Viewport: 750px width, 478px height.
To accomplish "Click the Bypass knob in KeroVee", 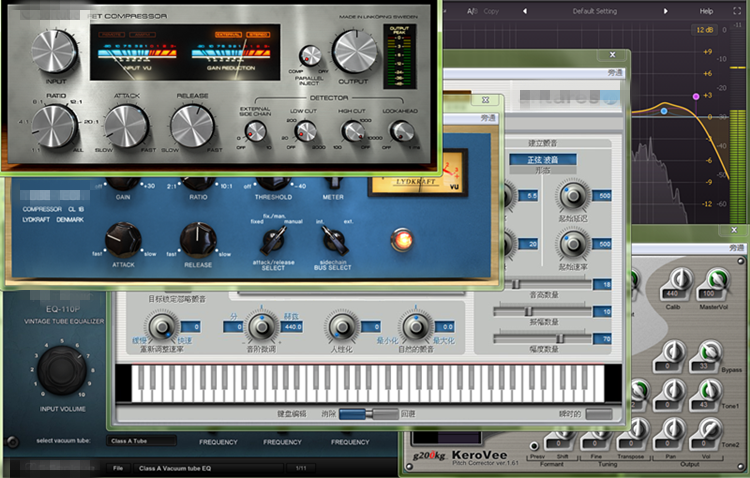I will tap(710, 352).
